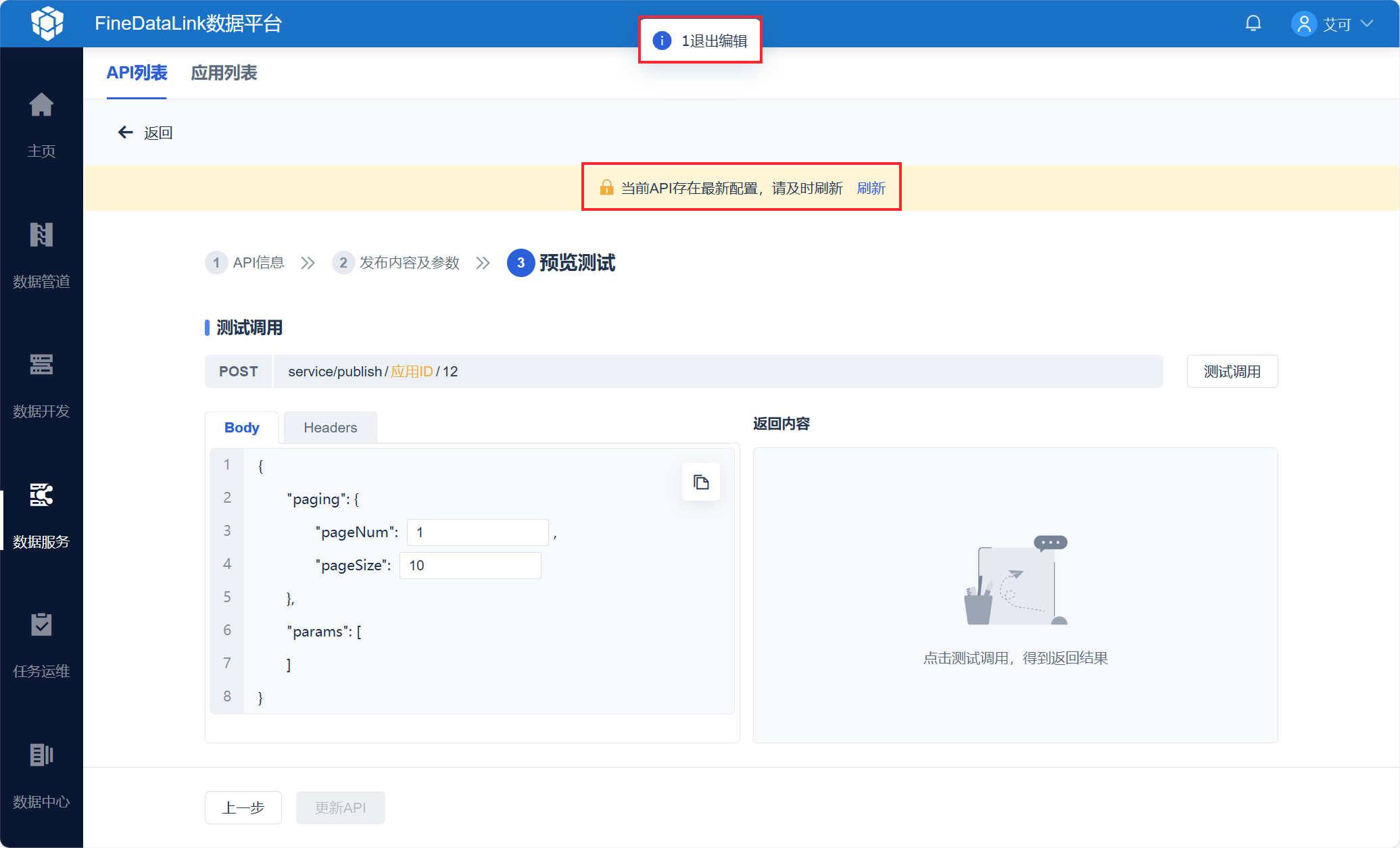Click inside the pageSize input field

pyautogui.click(x=470, y=566)
